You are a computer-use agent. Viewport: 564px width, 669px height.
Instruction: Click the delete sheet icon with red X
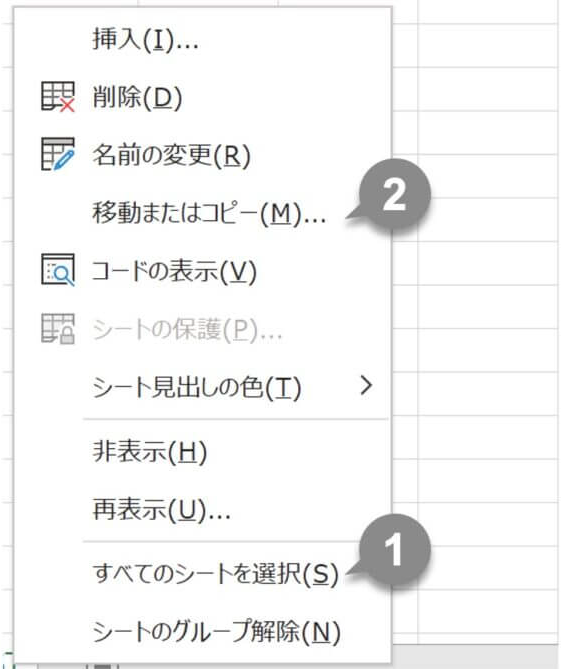58,97
